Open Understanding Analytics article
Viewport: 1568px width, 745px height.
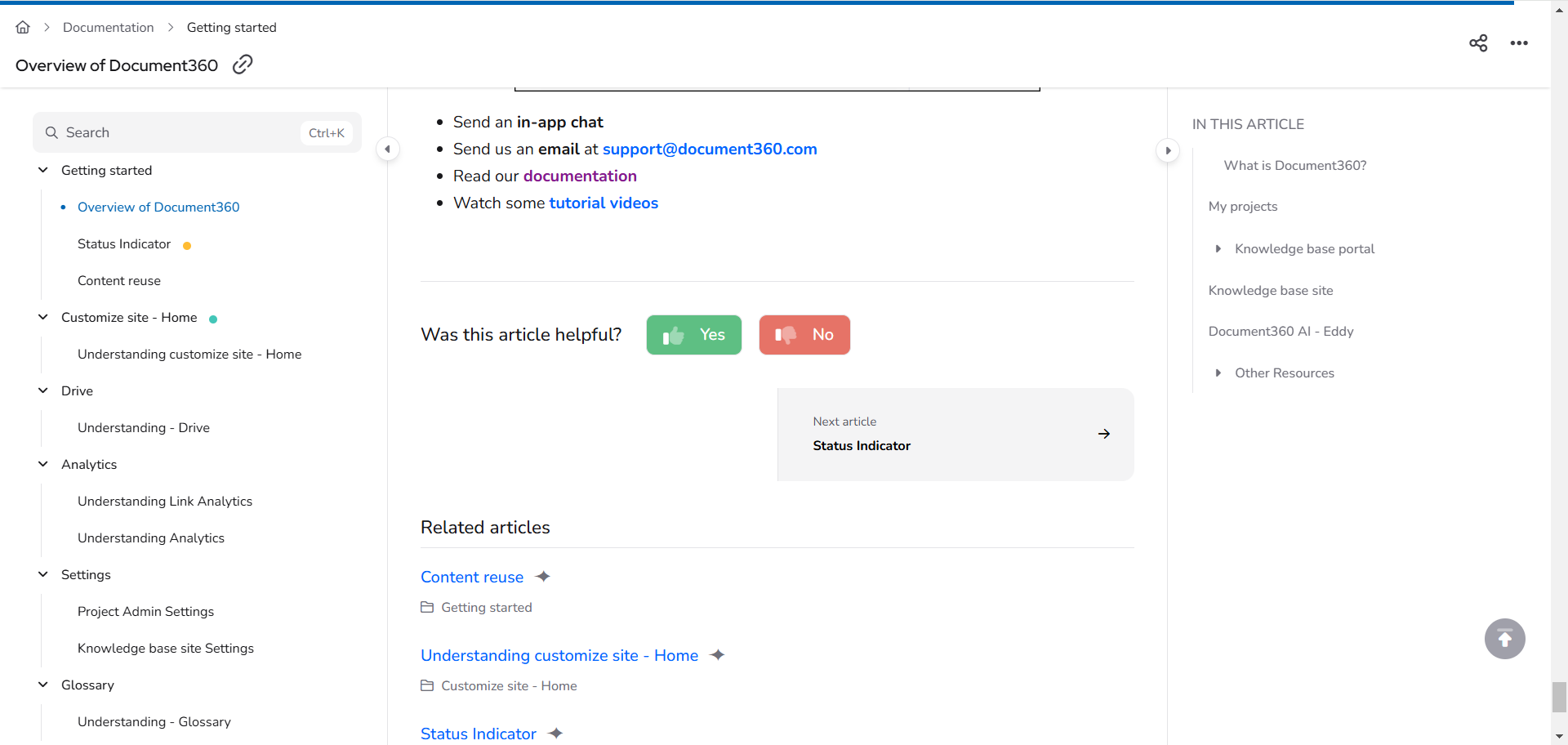[151, 538]
